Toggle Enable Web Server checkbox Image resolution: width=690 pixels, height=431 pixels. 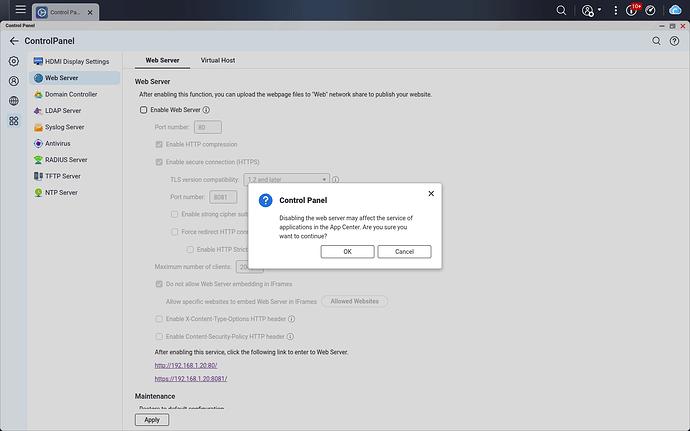143,110
